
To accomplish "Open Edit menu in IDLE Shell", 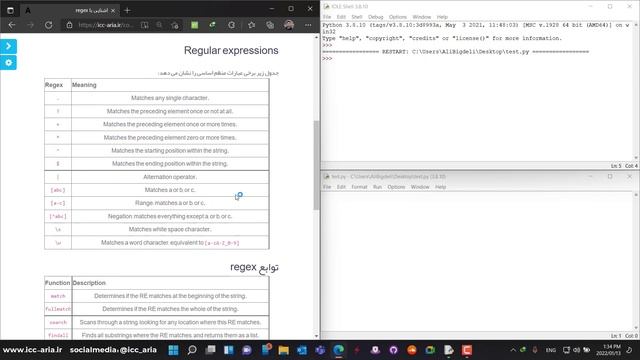I will 341,17.
